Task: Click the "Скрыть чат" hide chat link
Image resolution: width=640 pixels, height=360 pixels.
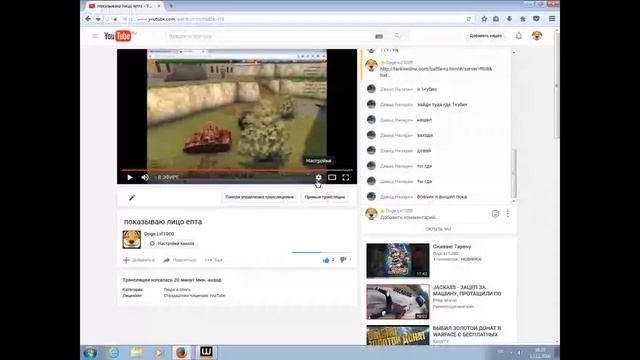Action: click(x=438, y=229)
